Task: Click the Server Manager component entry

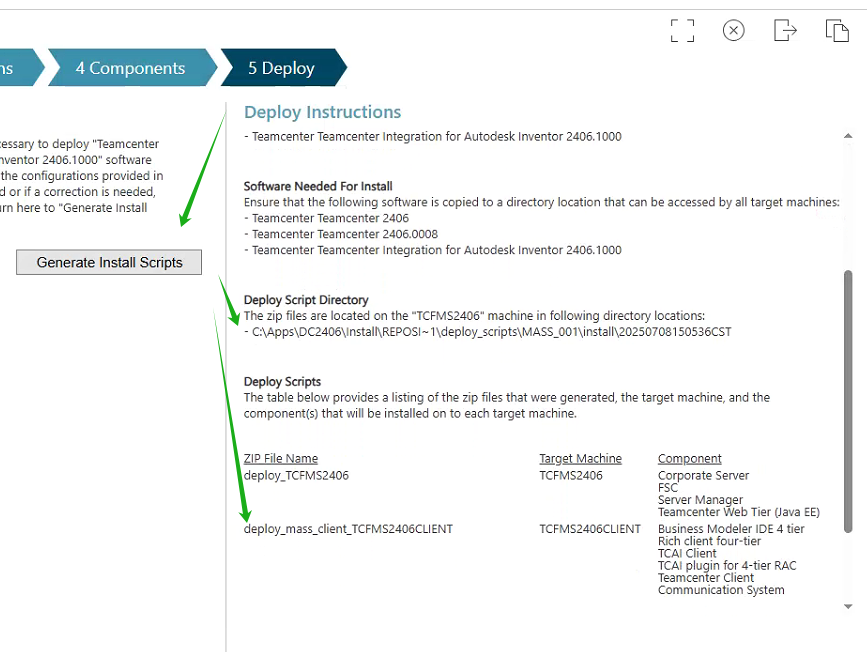Action: [700, 500]
